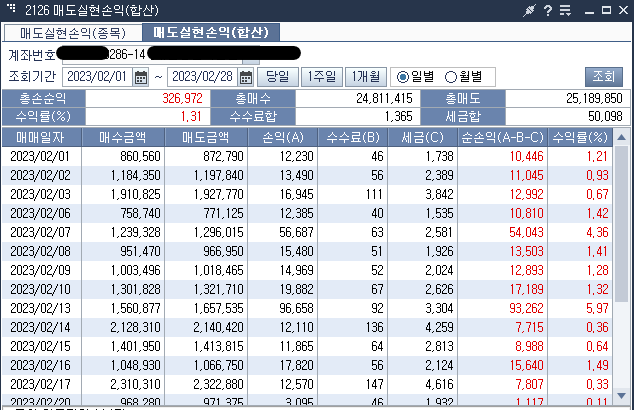This screenshot has width=634, height=410.
Task: Select the row dated 2023/02/15
Action: click(307, 347)
